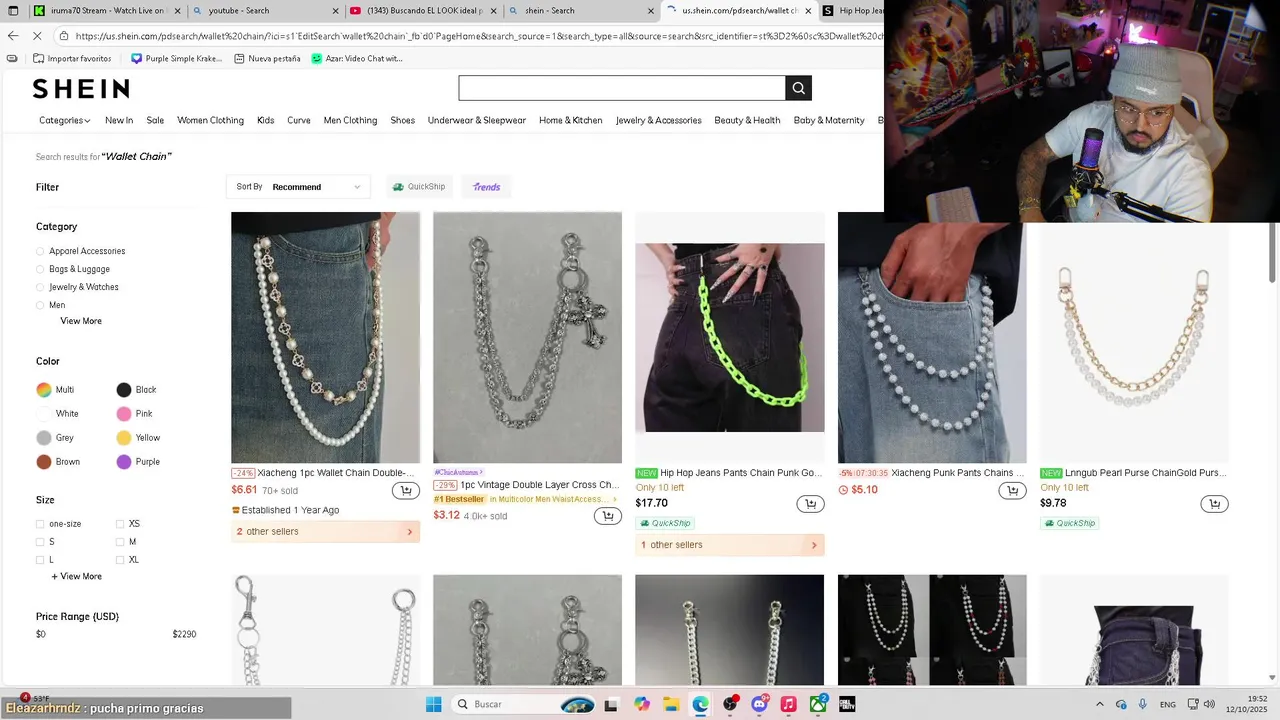1280x720 pixels.
Task: Open Nueva pestaña bookmark
Action: pos(267,59)
